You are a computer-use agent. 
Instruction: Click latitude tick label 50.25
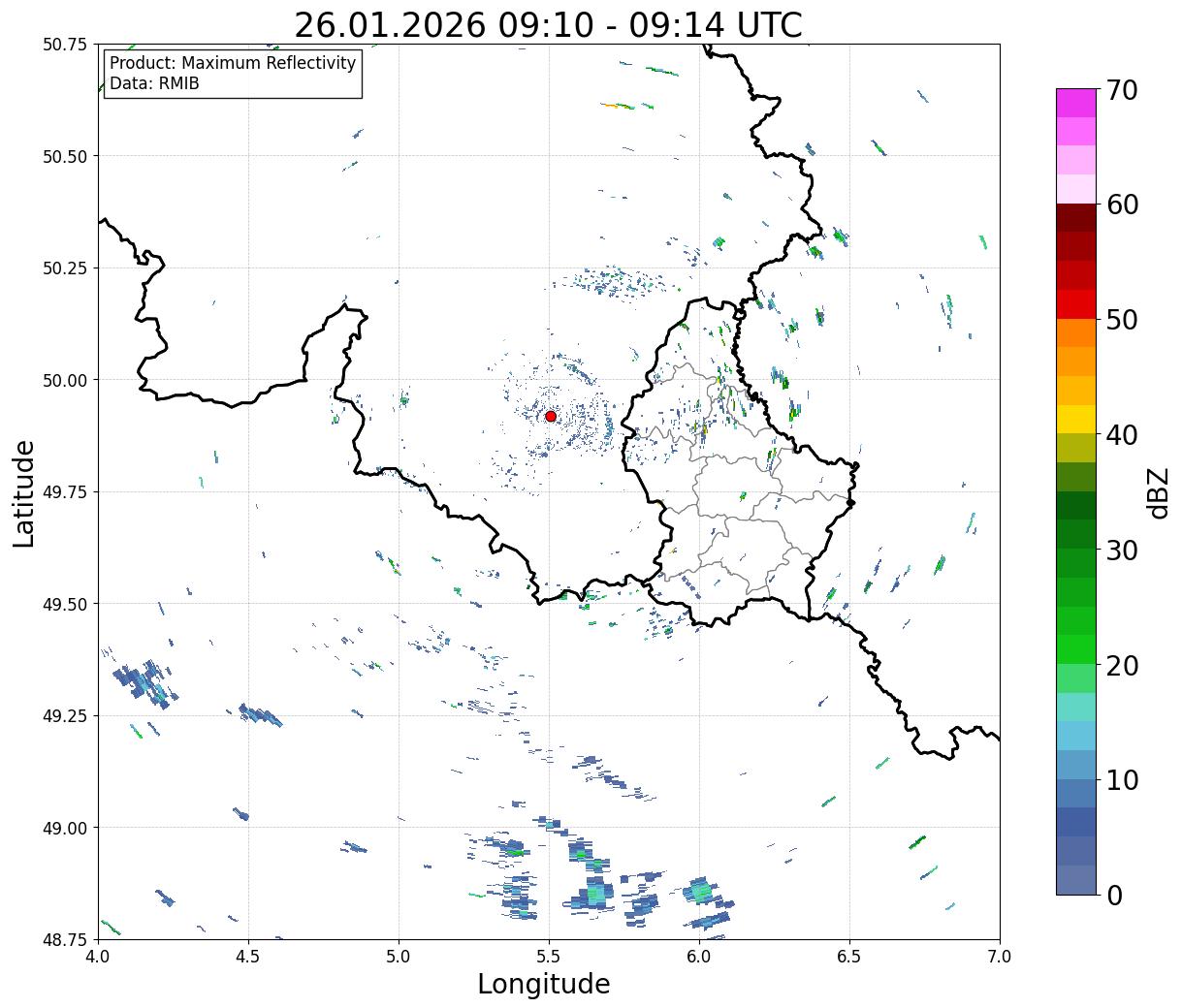tap(65, 268)
